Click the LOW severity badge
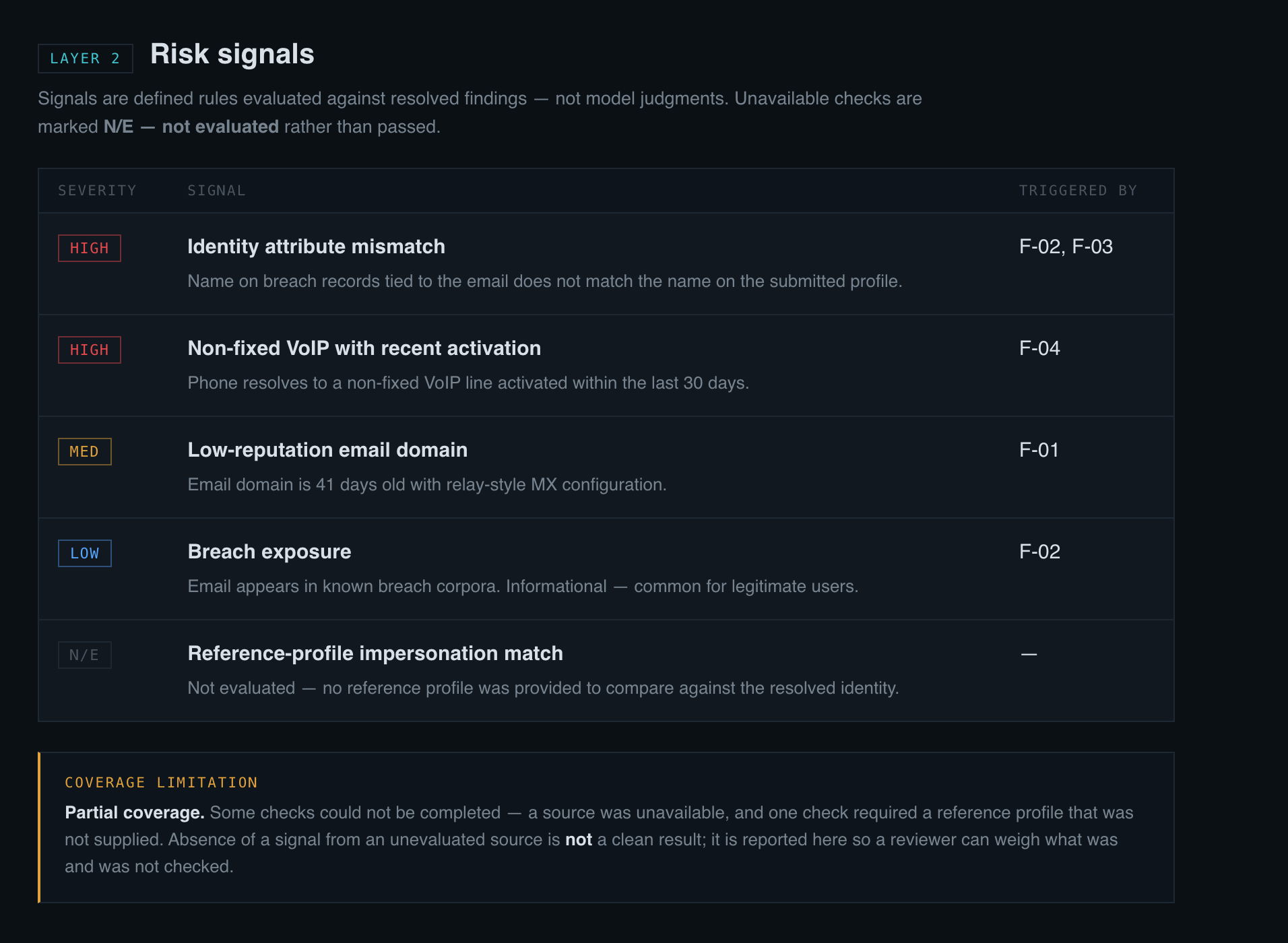The image size is (1288, 943). (x=85, y=553)
